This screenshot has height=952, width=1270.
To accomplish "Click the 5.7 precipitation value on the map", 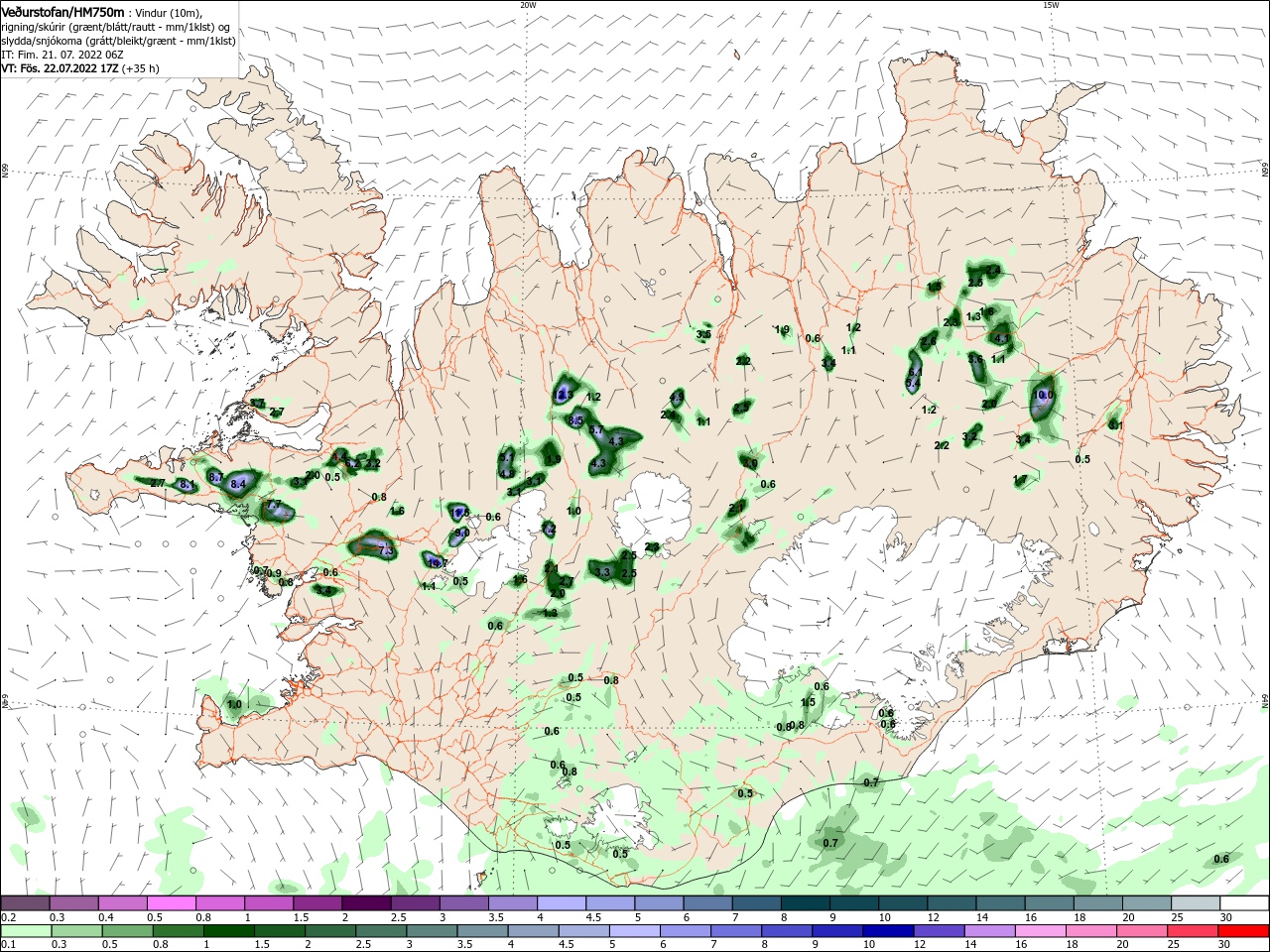I will (596, 430).
